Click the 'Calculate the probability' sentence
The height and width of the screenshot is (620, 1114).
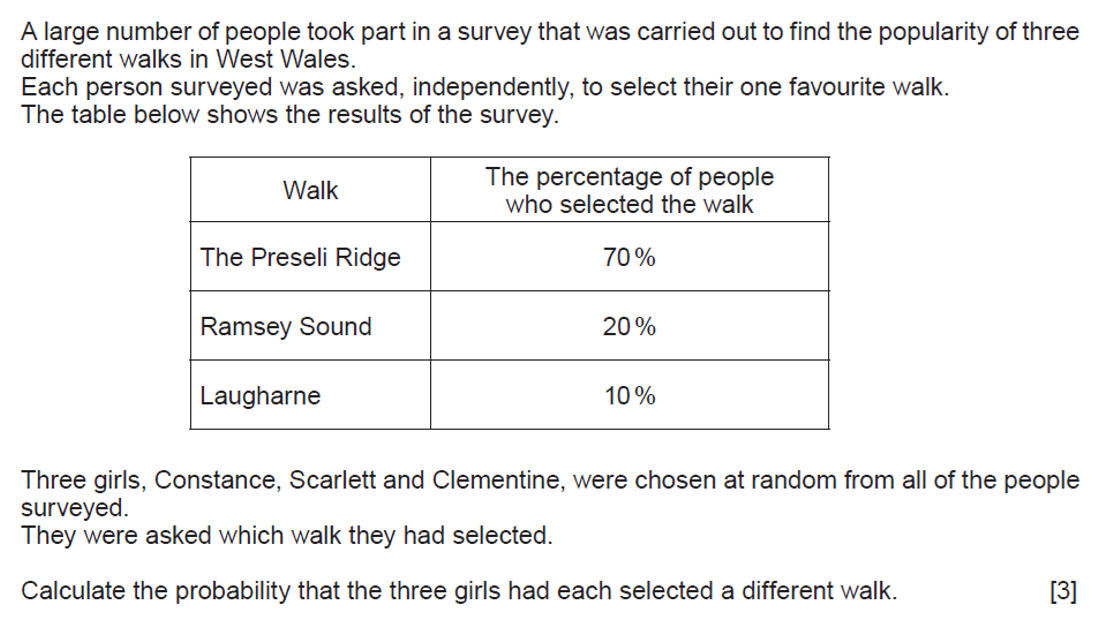(459, 590)
